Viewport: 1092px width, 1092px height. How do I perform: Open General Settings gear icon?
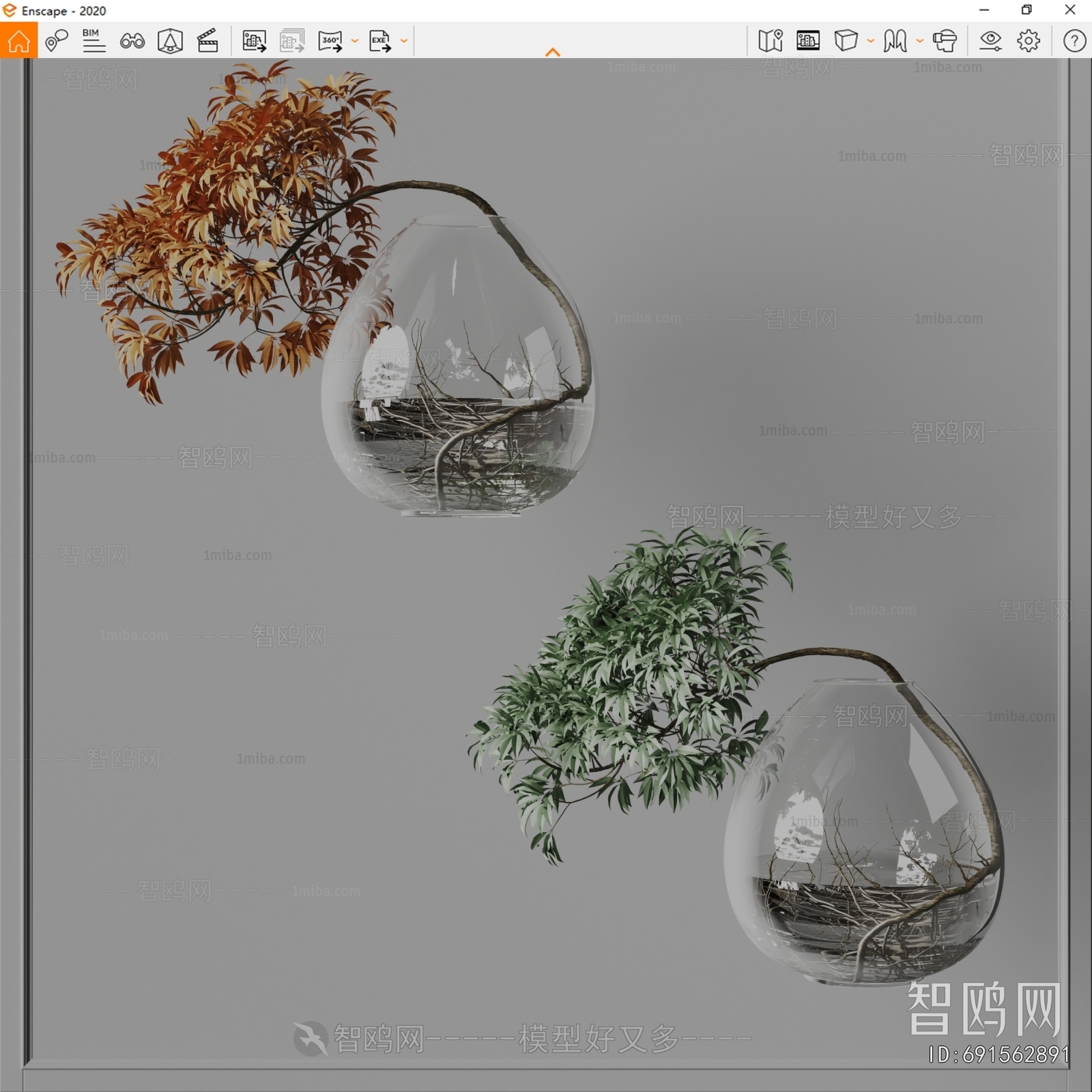pos(1029,41)
